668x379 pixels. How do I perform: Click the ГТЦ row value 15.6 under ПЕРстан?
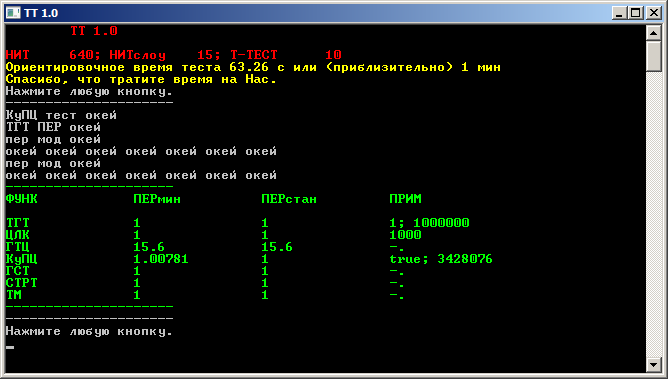(x=277, y=247)
